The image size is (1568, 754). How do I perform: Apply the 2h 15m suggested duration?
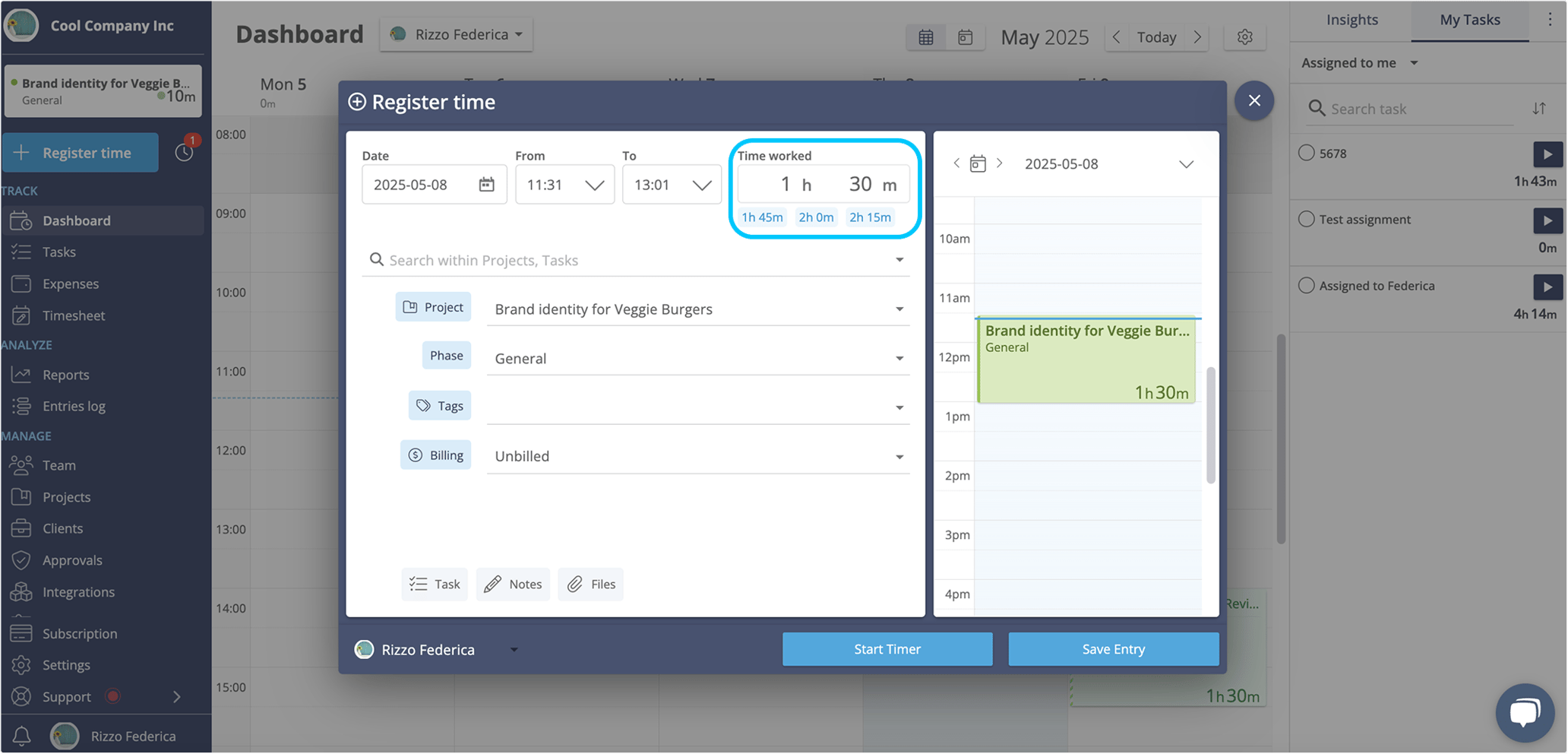click(x=870, y=217)
